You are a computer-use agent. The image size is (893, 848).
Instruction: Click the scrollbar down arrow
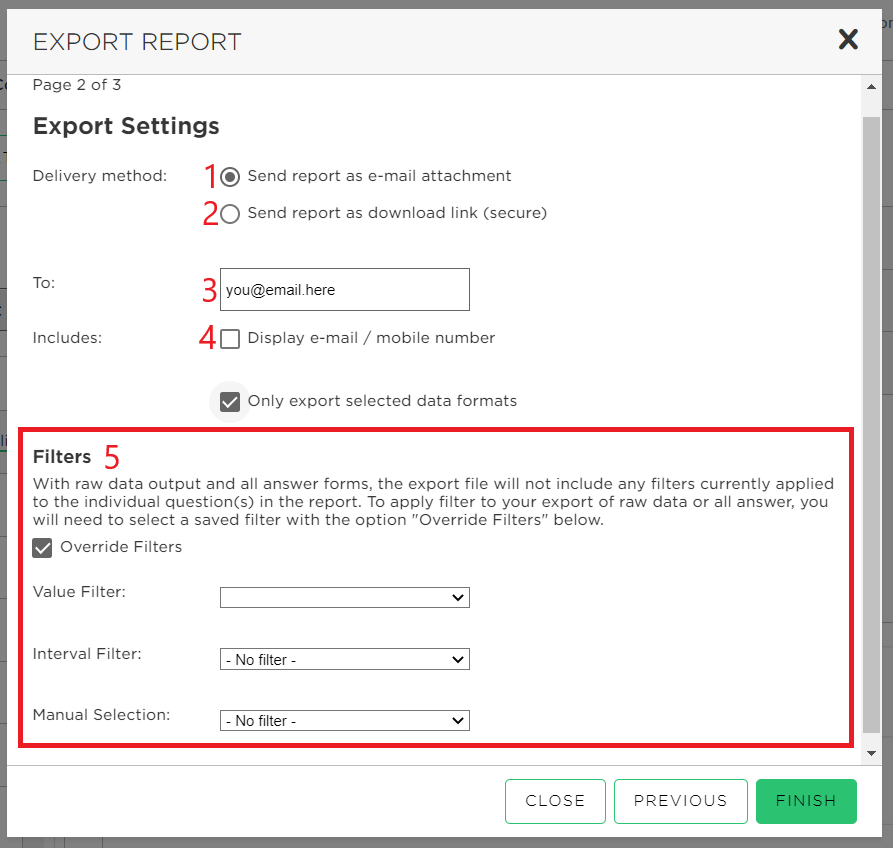coord(871,753)
